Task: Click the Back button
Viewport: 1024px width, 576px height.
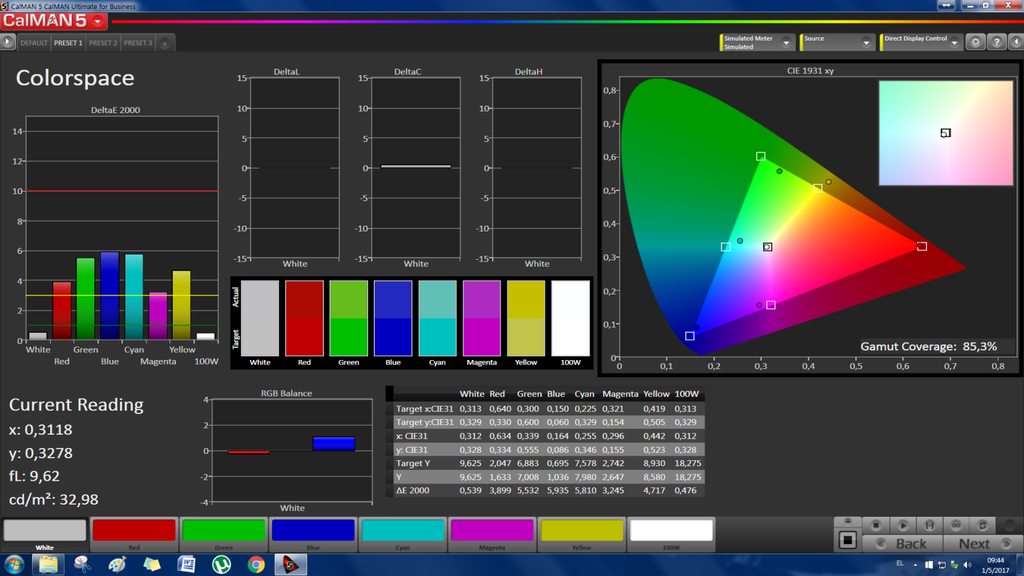Action: click(x=902, y=543)
